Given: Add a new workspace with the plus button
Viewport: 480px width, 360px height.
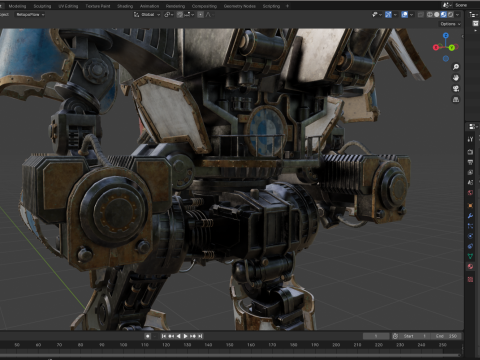Looking at the screenshot, I should point(287,6).
